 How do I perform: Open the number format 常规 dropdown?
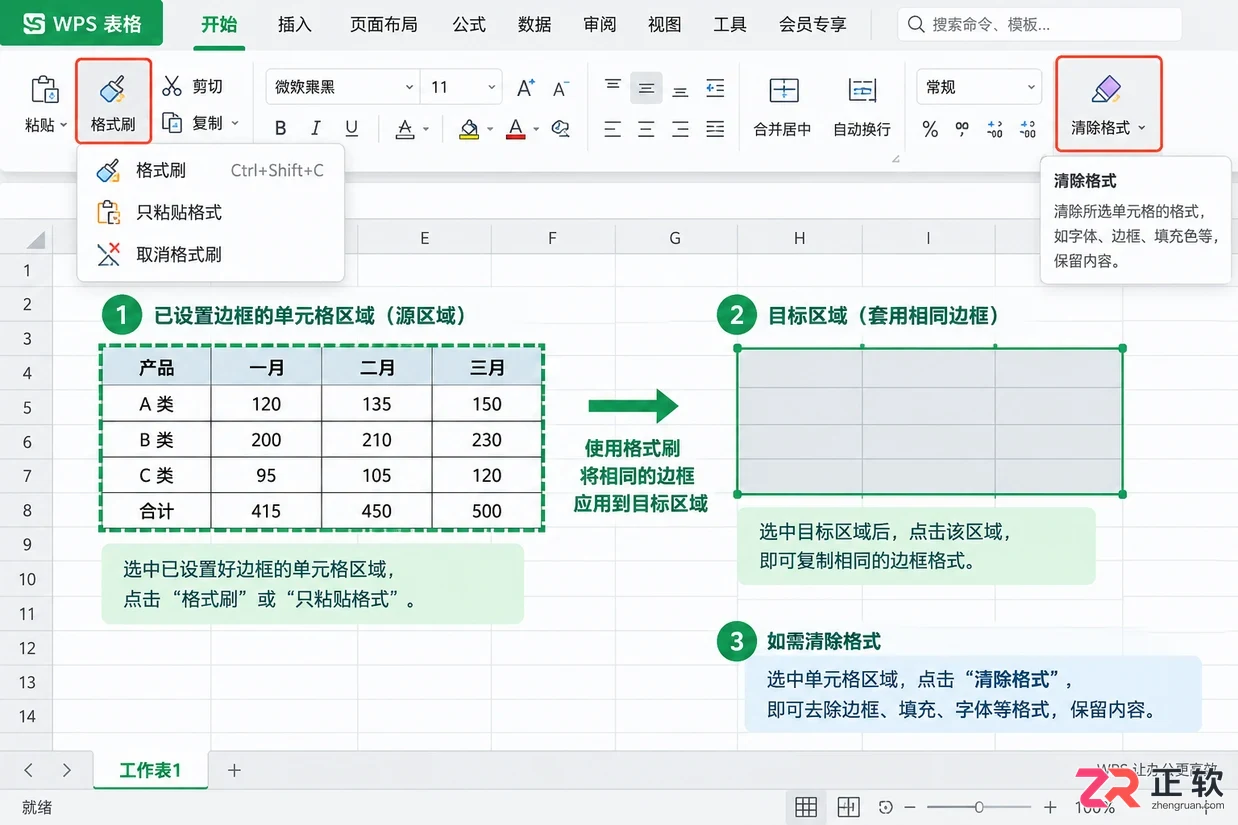pyautogui.click(x=1031, y=88)
